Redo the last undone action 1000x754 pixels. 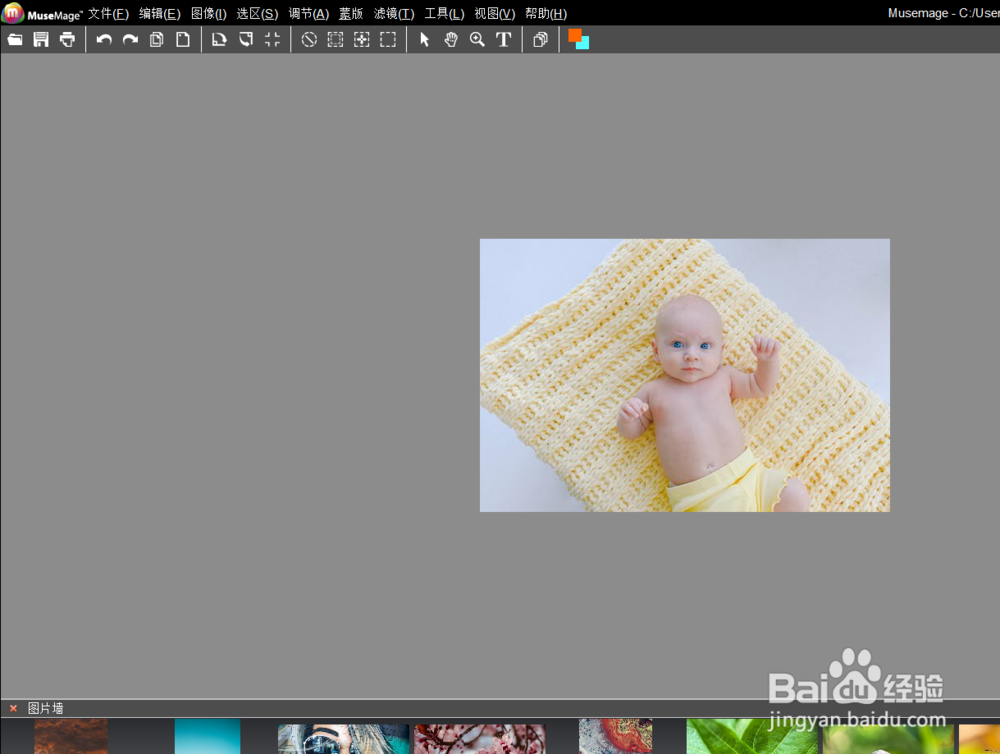(x=130, y=40)
